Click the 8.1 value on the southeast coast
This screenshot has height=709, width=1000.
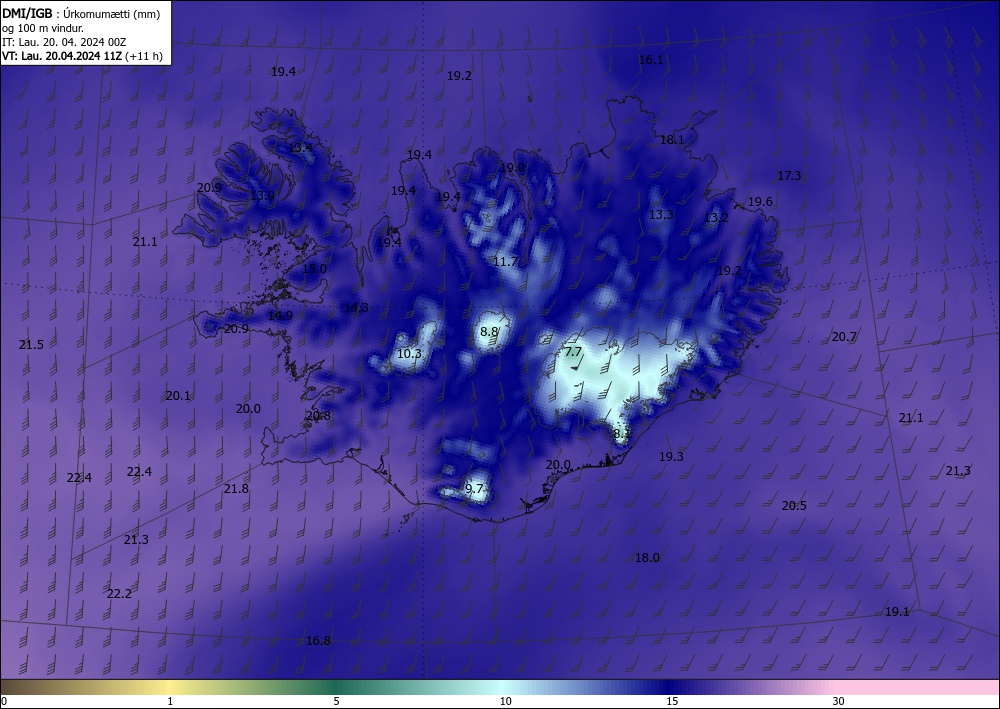(x=621, y=434)
